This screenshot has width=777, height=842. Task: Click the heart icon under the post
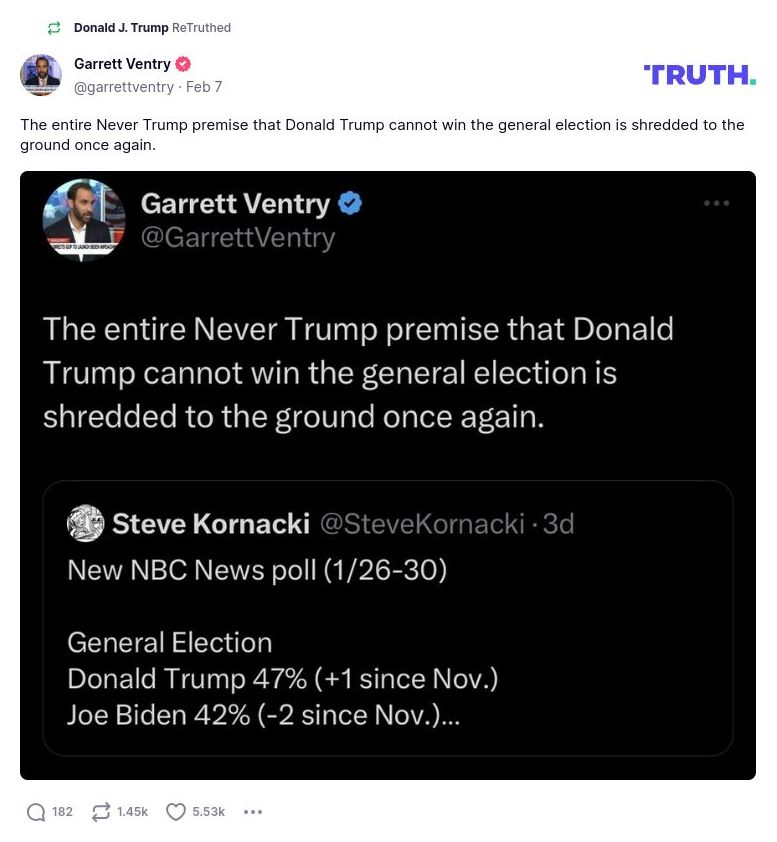tap(176, 812)
